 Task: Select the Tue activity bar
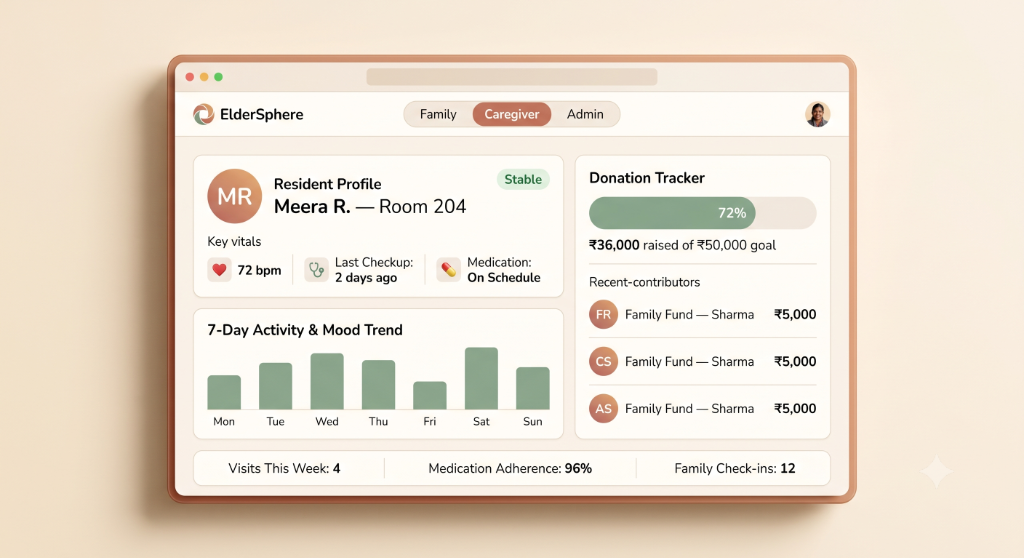click(x=276, y=386)
